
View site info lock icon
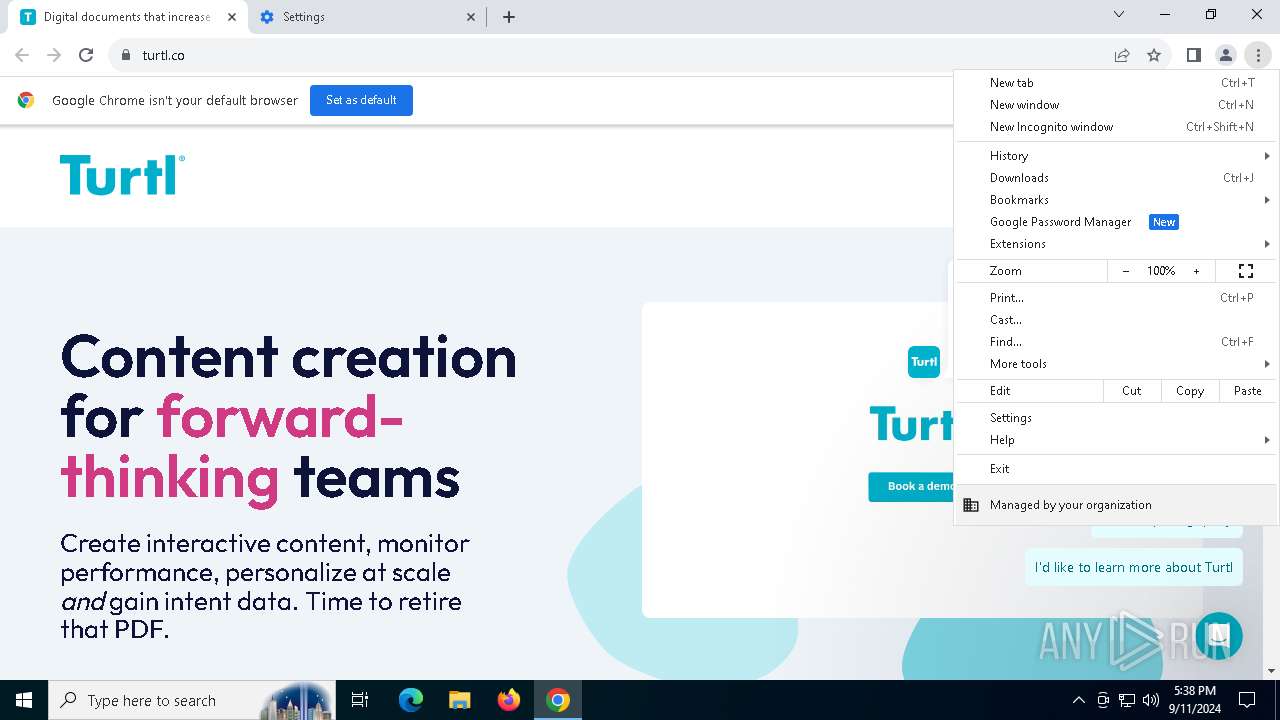tap(125, 55)
